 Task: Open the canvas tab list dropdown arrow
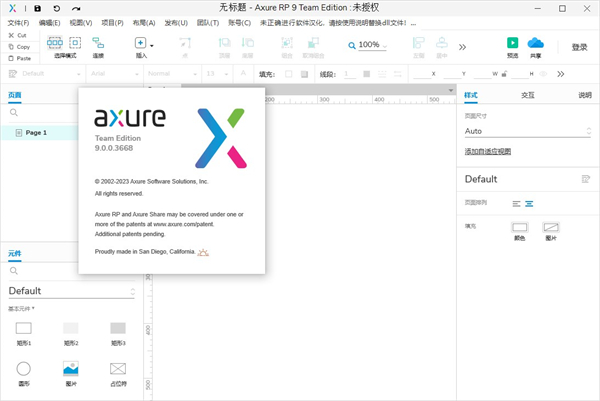(x=451, y=90)
